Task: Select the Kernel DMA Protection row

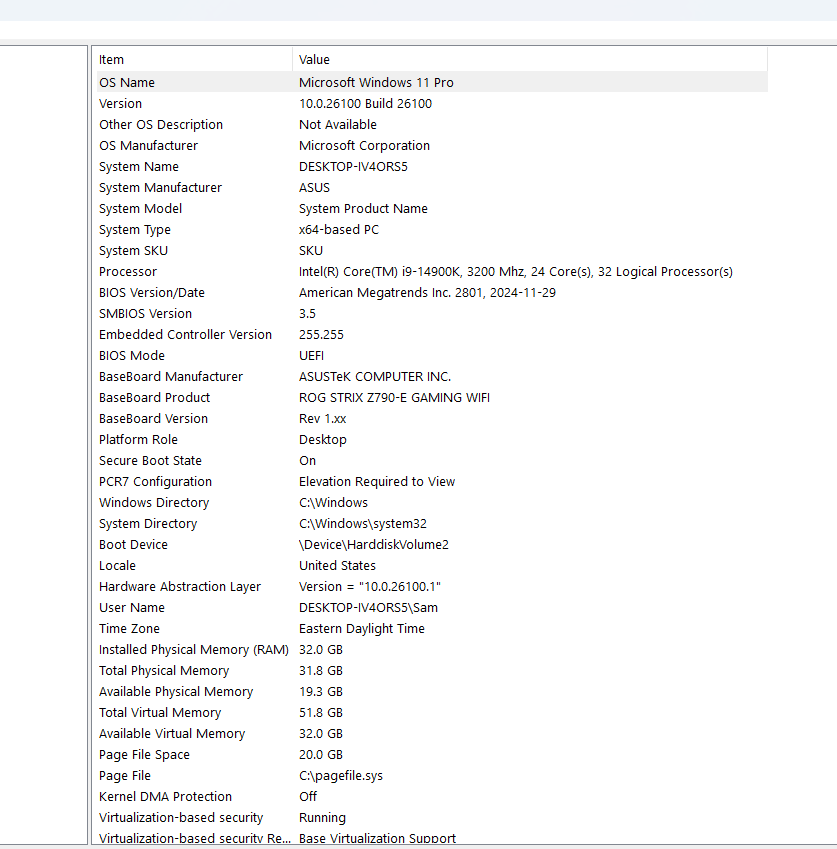Action: coord(432,797)
